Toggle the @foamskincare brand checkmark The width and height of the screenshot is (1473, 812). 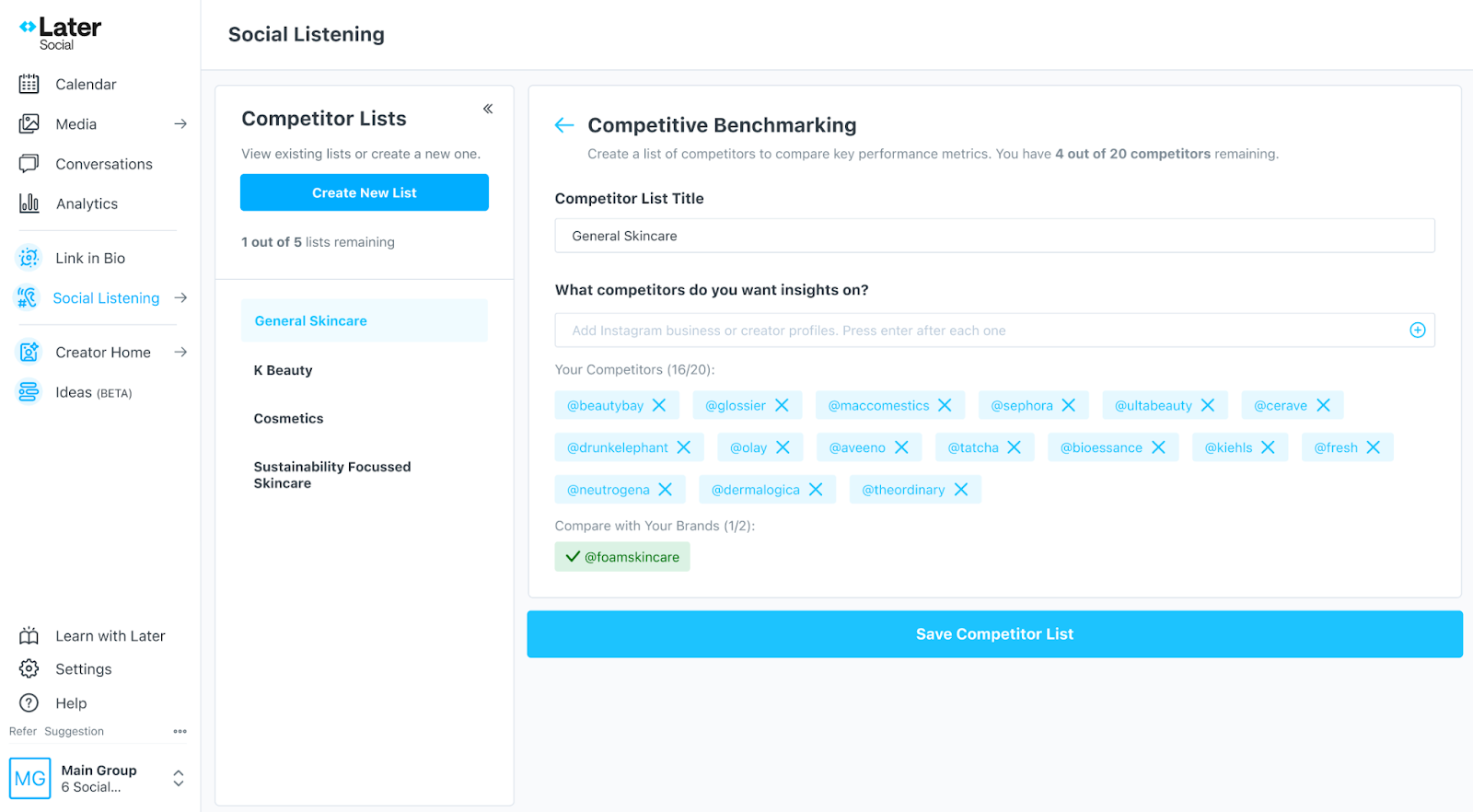coord(573,557)
